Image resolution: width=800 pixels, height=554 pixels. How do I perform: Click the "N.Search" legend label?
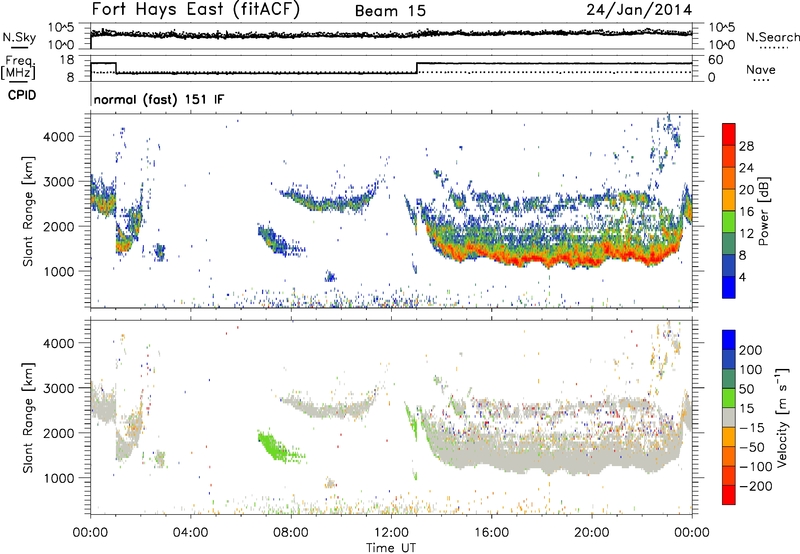tap(772, 37)
